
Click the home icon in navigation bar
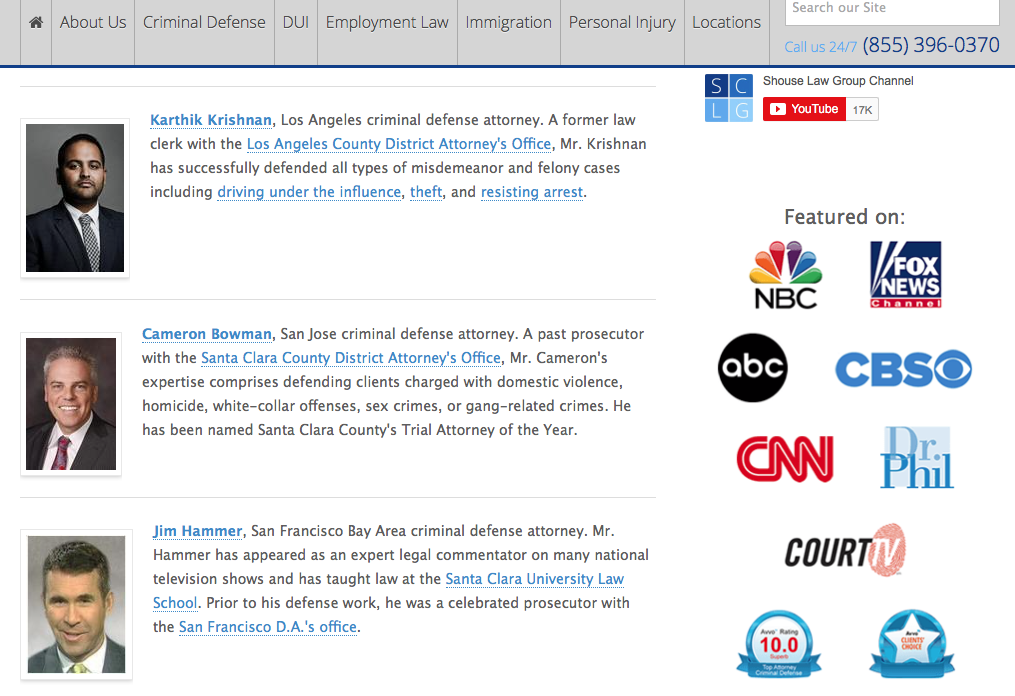point(36,23)
